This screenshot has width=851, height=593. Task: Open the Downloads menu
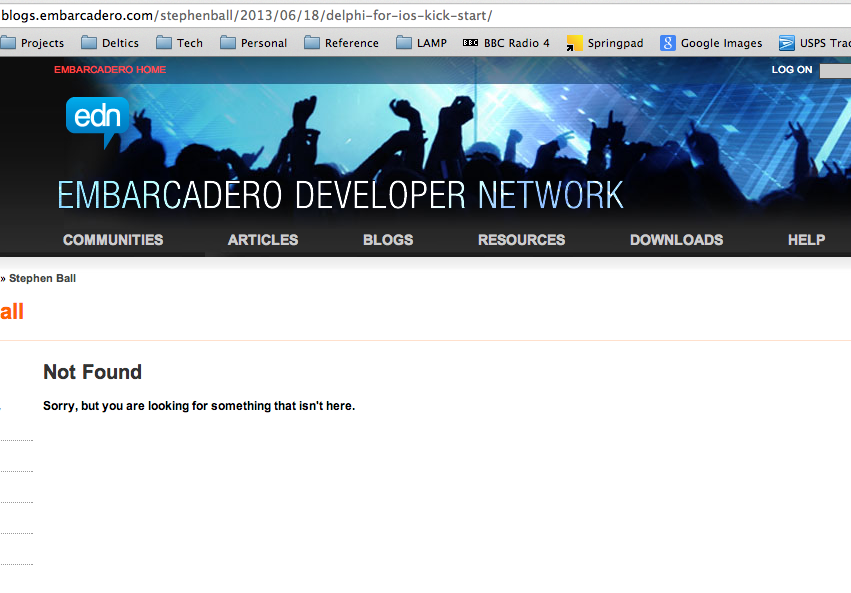676,240
